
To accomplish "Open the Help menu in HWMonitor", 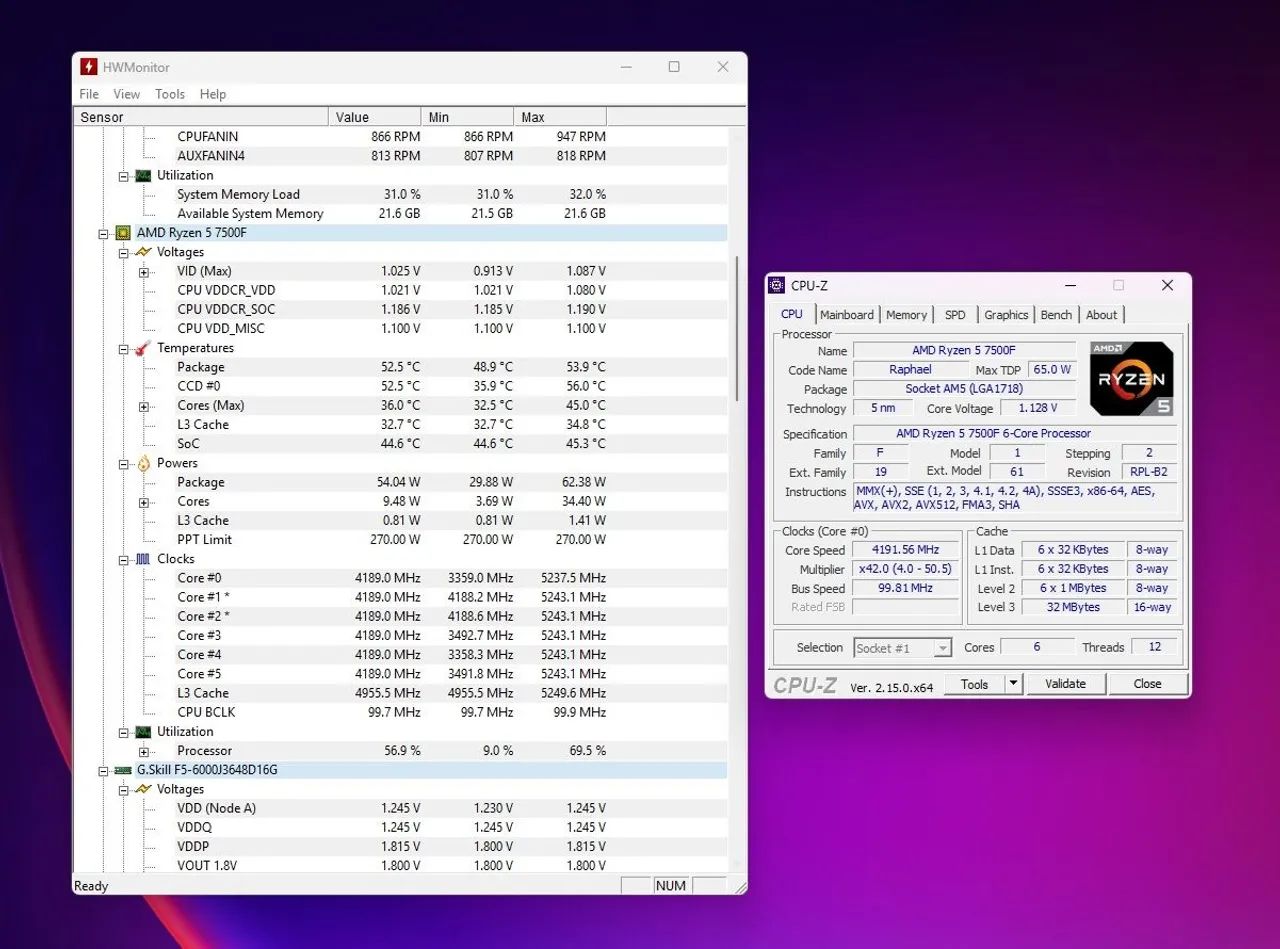I will pyautogui.click(x=213, y=94).
